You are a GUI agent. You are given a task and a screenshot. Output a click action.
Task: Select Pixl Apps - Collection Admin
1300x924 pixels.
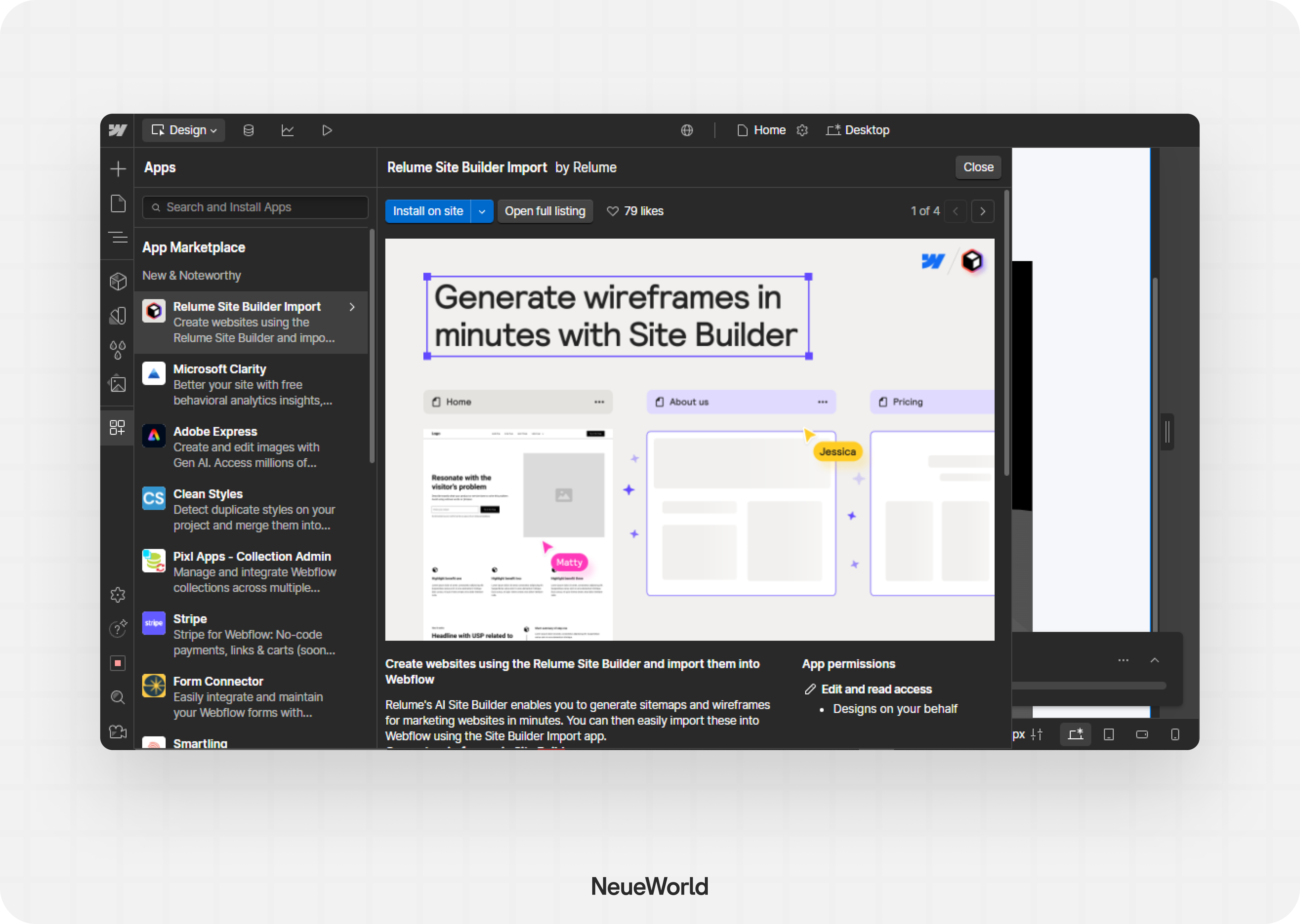coord(251,572)
